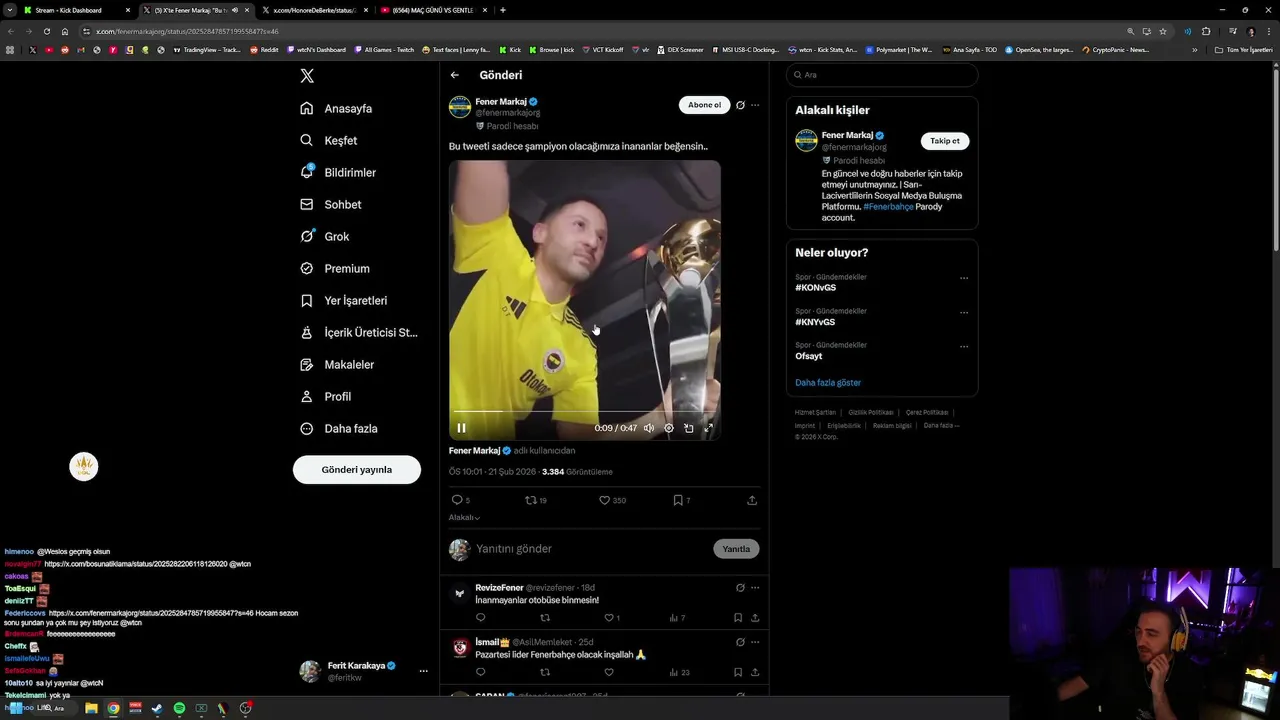Open Steam from the taskbar

coord(157,708)
